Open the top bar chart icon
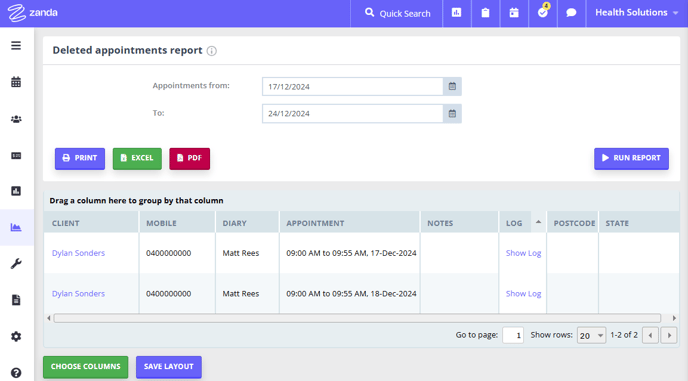Screen dimensions: 688x381 click(x=456, y=13)
